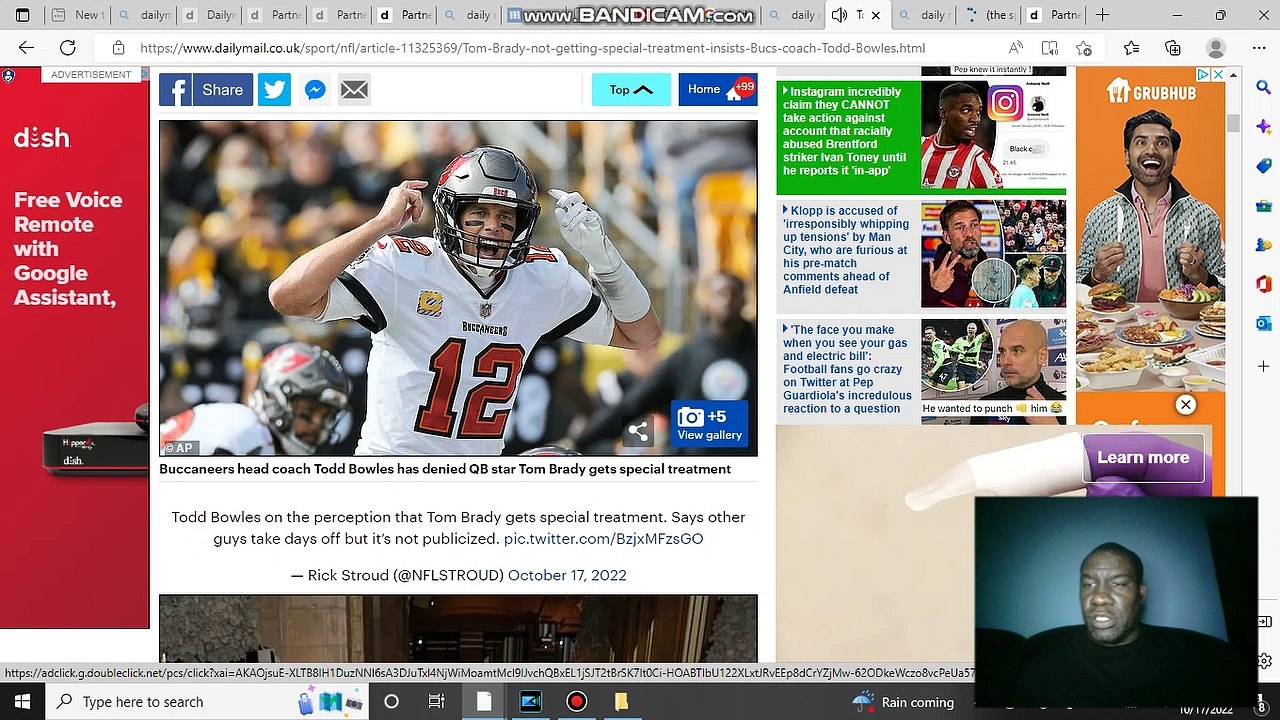Open Shopping tag icon in sidebar
The height and width of the screenshot is (720, 1280).
(1263, 166)
